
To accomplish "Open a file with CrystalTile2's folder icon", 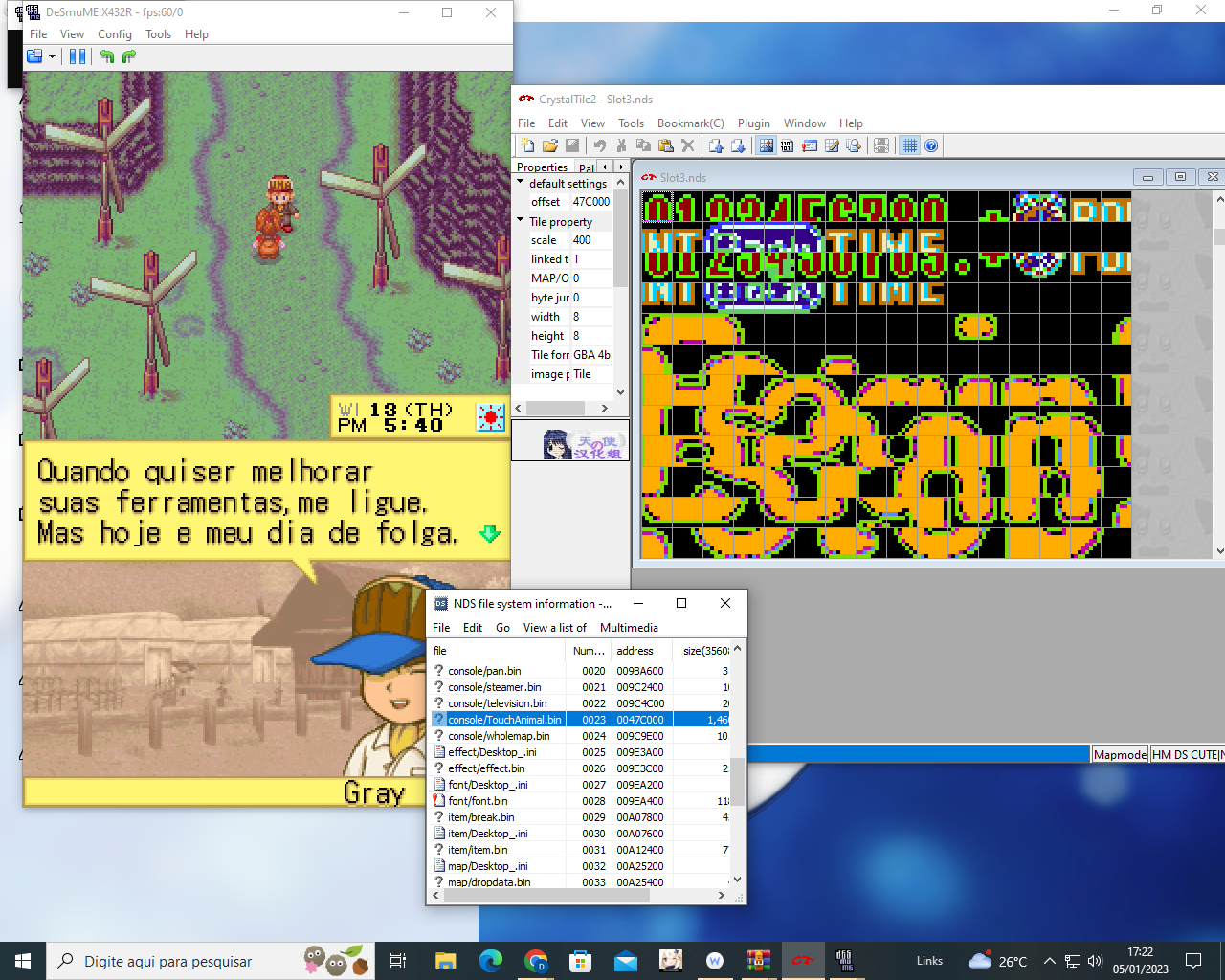I will (549, 145).
